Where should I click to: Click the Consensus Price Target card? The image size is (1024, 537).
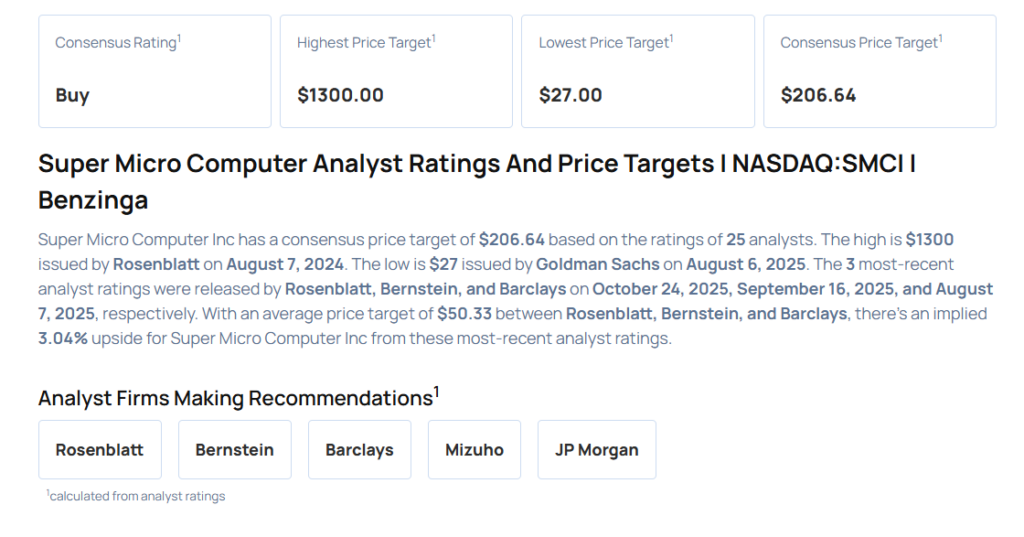(879, 70)
